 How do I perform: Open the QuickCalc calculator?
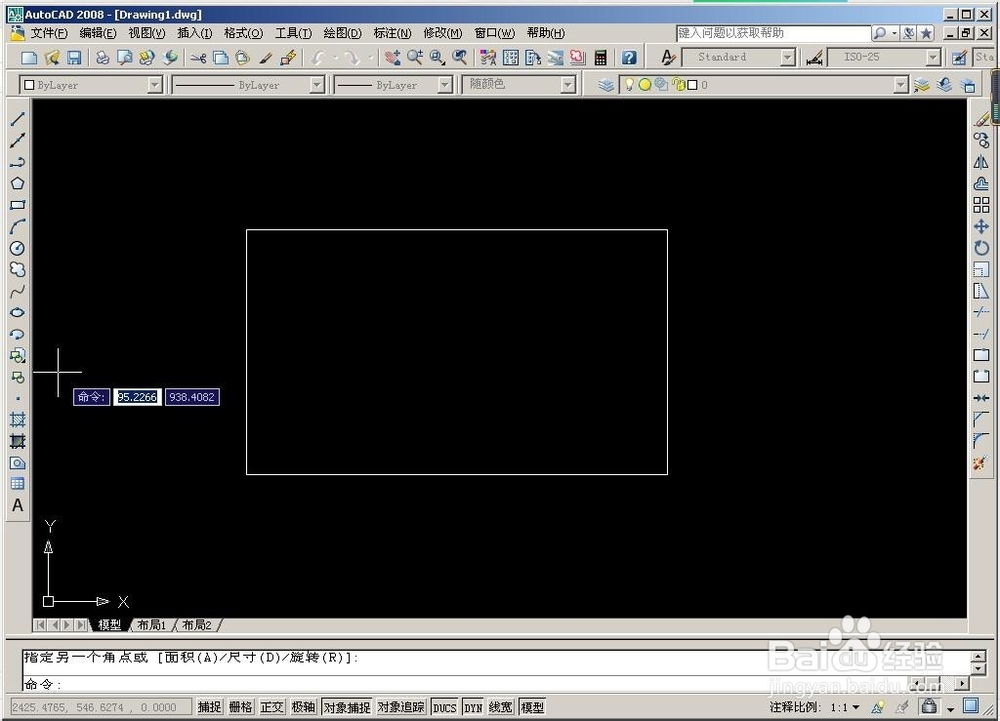click(x=600, y=58)
